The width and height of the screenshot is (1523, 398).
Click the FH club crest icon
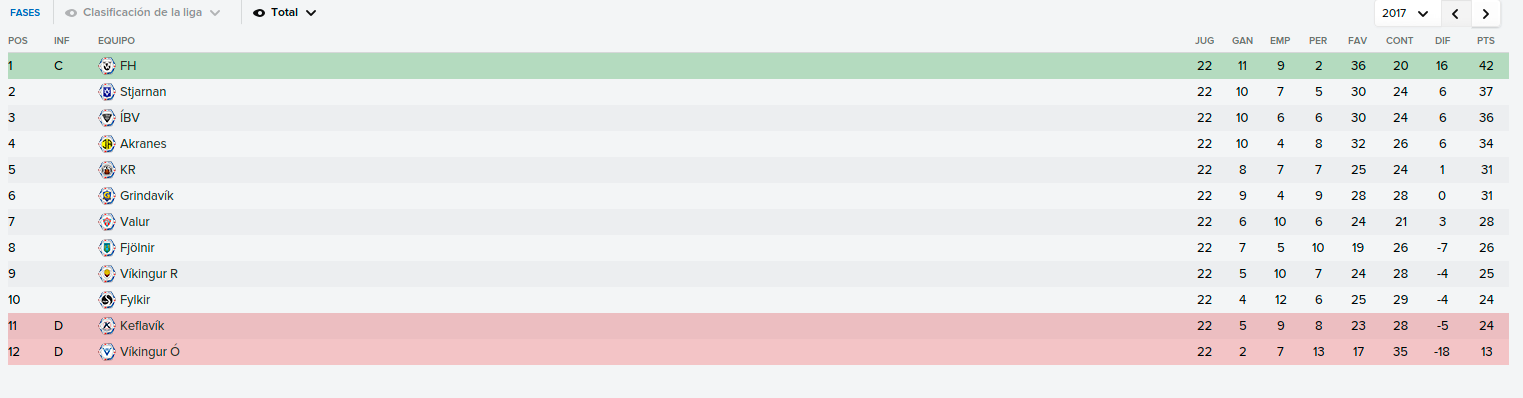pyautogui.click(x=107, y=66)
